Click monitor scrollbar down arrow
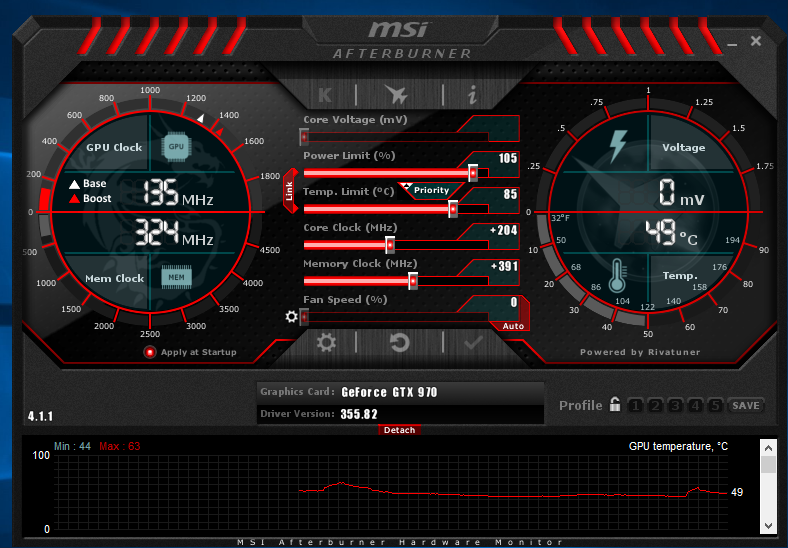Screen dimensions: 788x548 (x=768, y=526)
